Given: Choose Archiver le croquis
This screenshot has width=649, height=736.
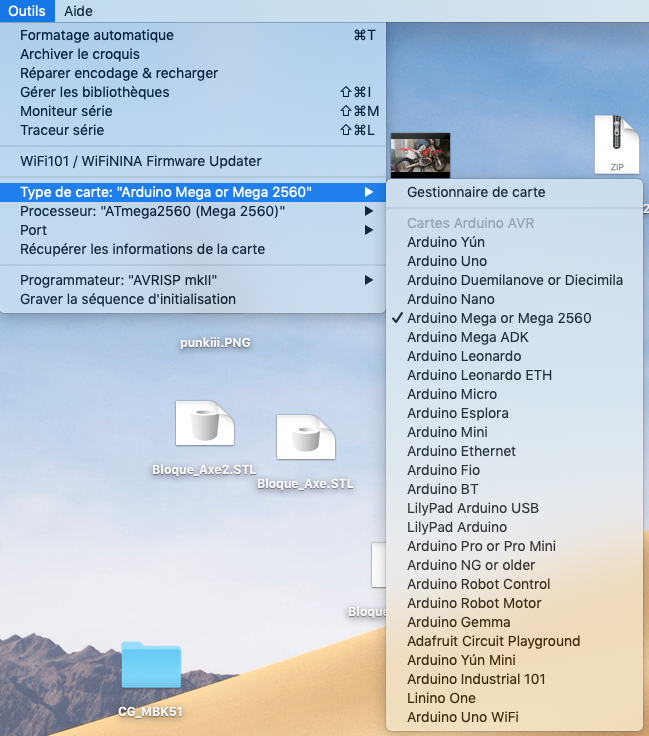Looking at the screenshot, I should pyautogui.click(x=193, y=54).
